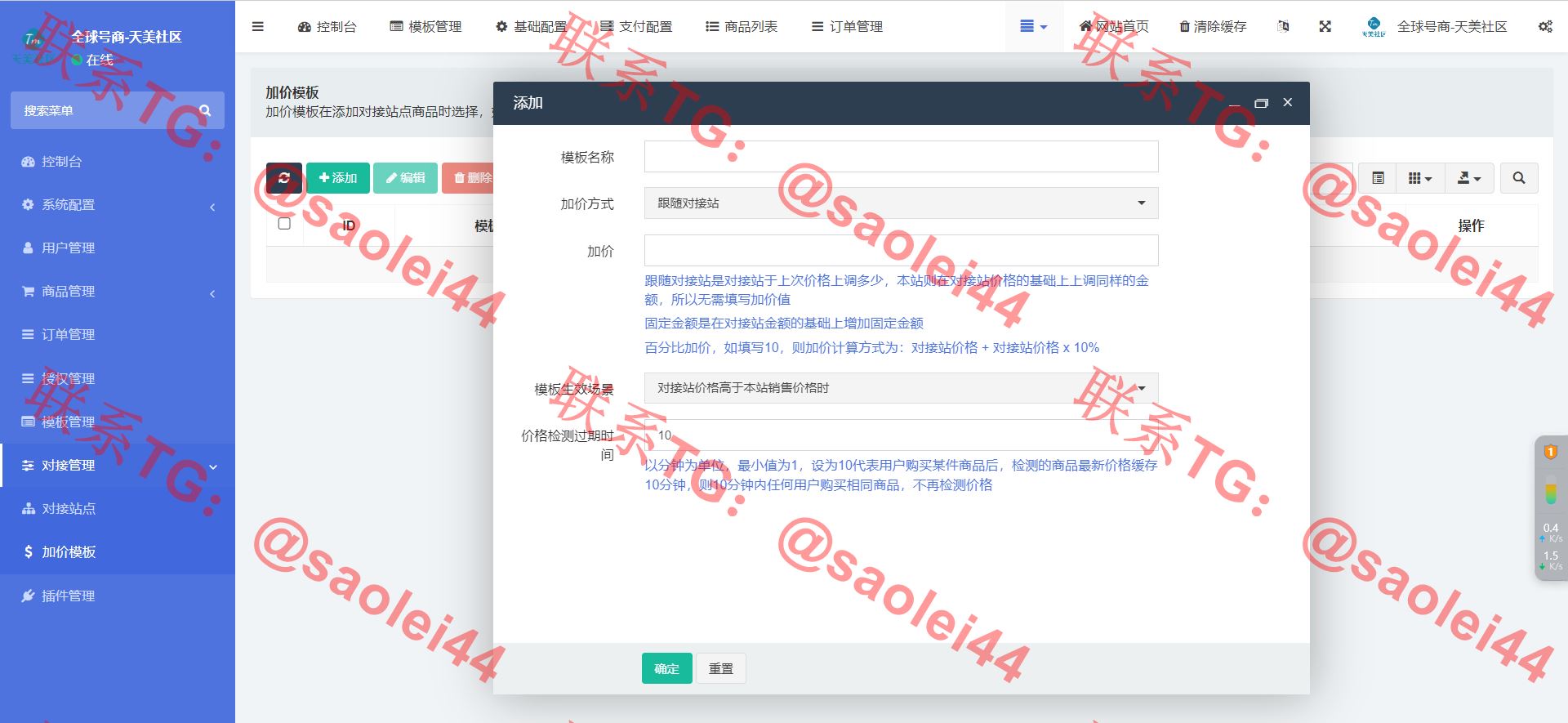The height and width of the screenshot is (723, 1568).
Task: Open 对接站点 in the sidebar
Action: click(118, 508)
